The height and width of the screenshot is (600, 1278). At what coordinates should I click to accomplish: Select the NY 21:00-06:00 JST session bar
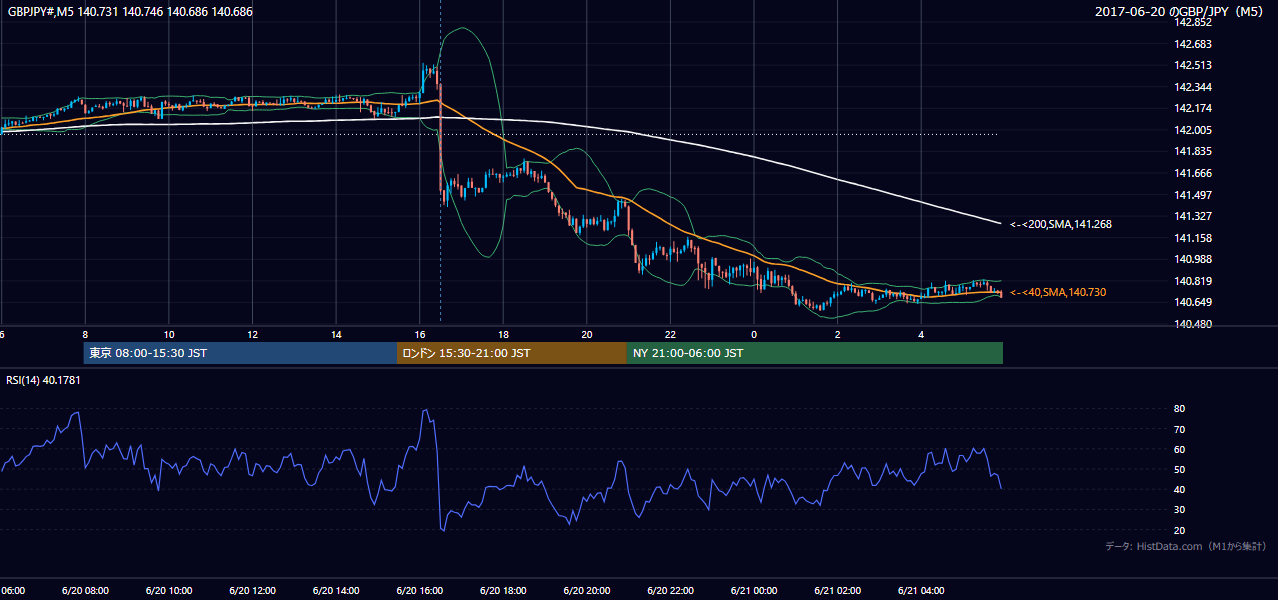click(x=815, y=353)
